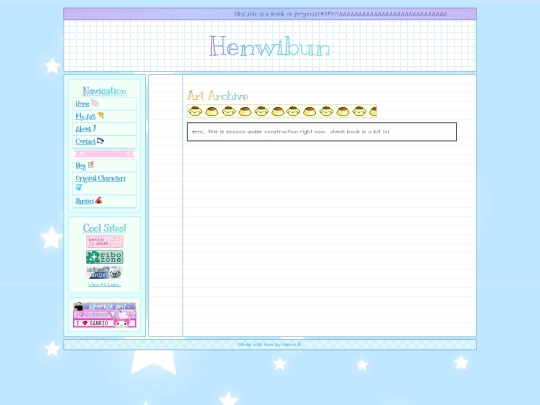
Task: Click the I love Sanrio blinkie
Action: (x=104, y=323)
